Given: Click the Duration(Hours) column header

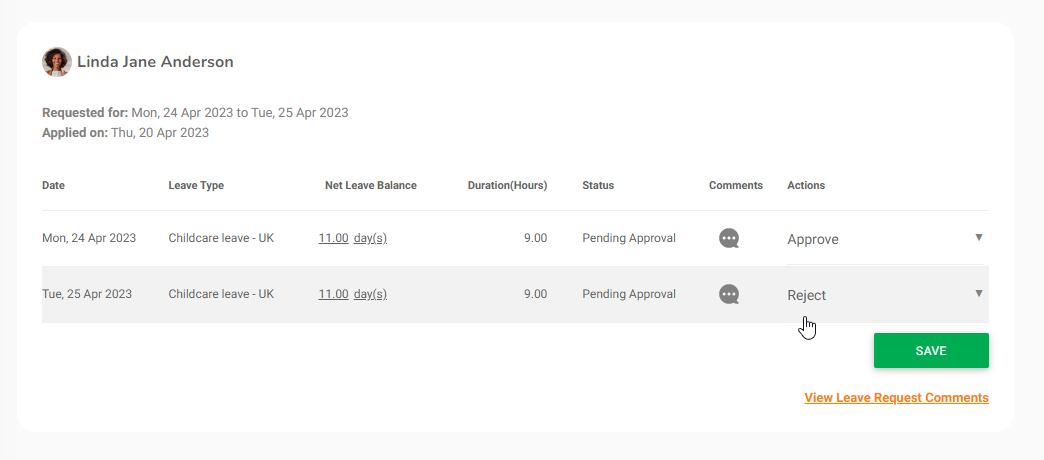Looking at the screenshot, I should (507, 186).
